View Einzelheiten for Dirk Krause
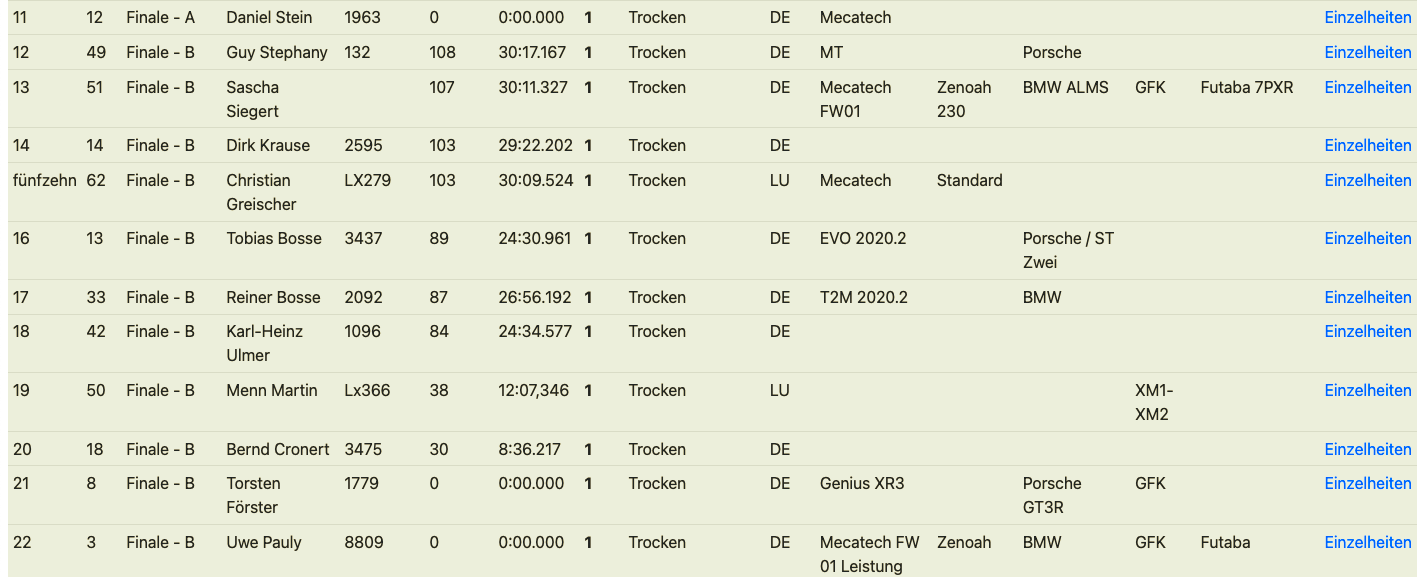The width and height of the screenshot is (1424, 577). pos(1367,145)
